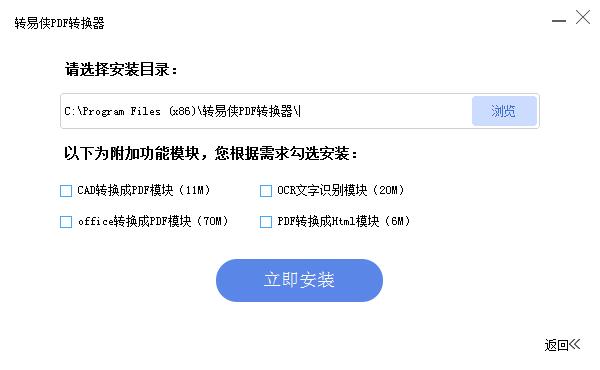Enable the OCR文字识别模块 checkbox
The height and width of the screenshot is (370, 600).
pyautogui.click(x=266, y=191)
